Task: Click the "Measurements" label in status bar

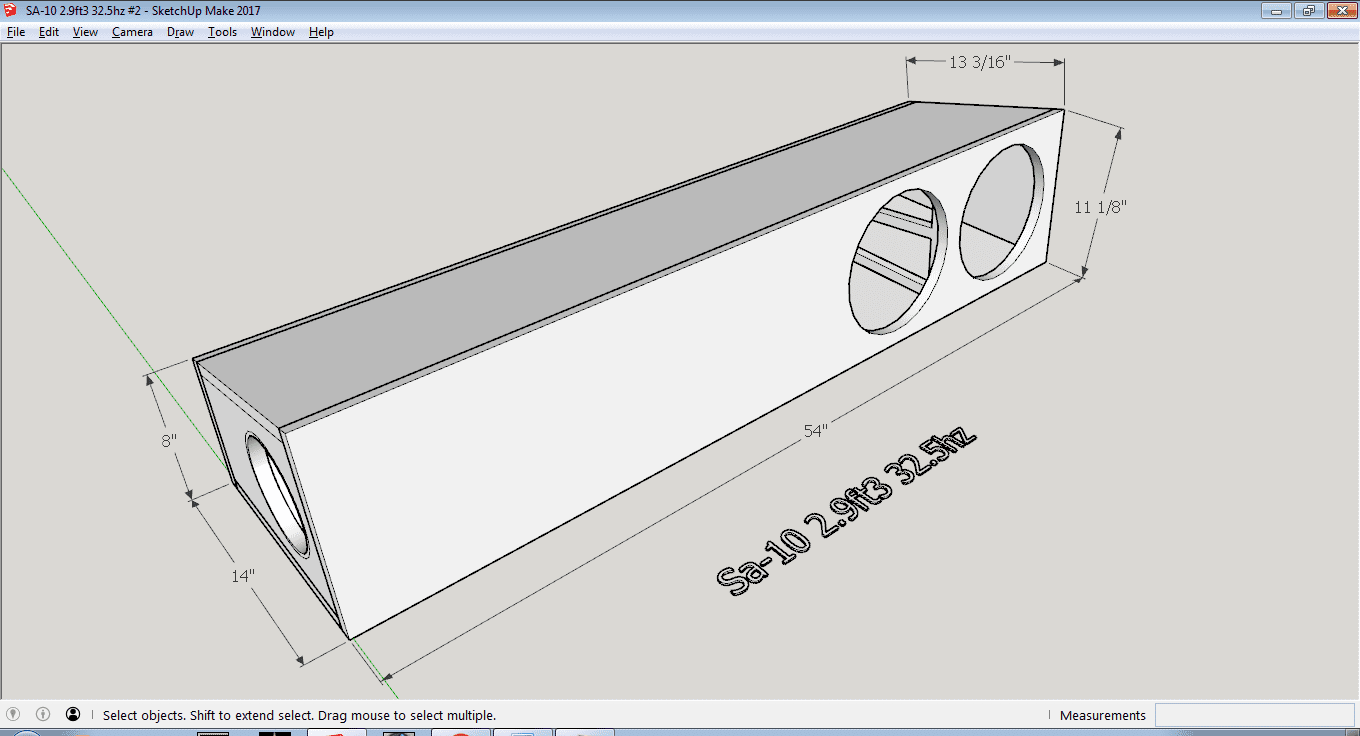Action: tap(1103, 715)
